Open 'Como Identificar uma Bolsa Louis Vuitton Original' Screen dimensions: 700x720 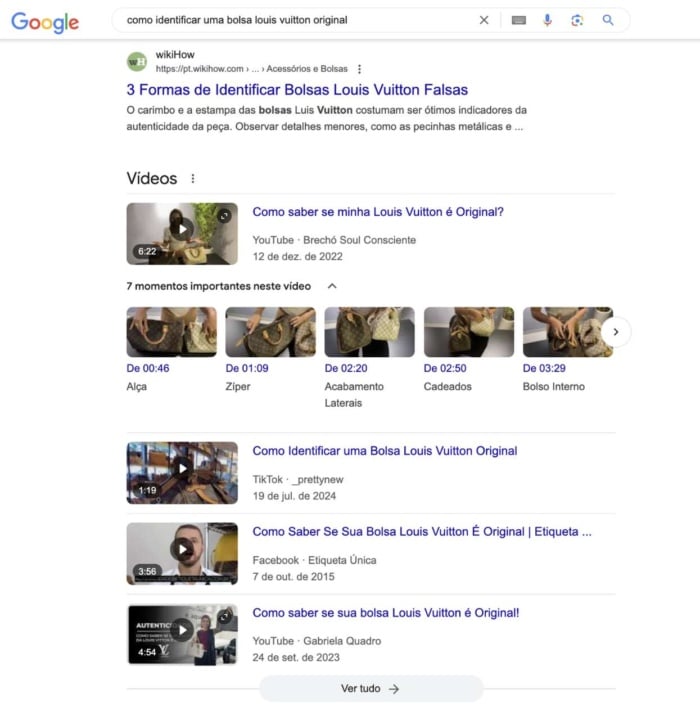click(384, 451)
